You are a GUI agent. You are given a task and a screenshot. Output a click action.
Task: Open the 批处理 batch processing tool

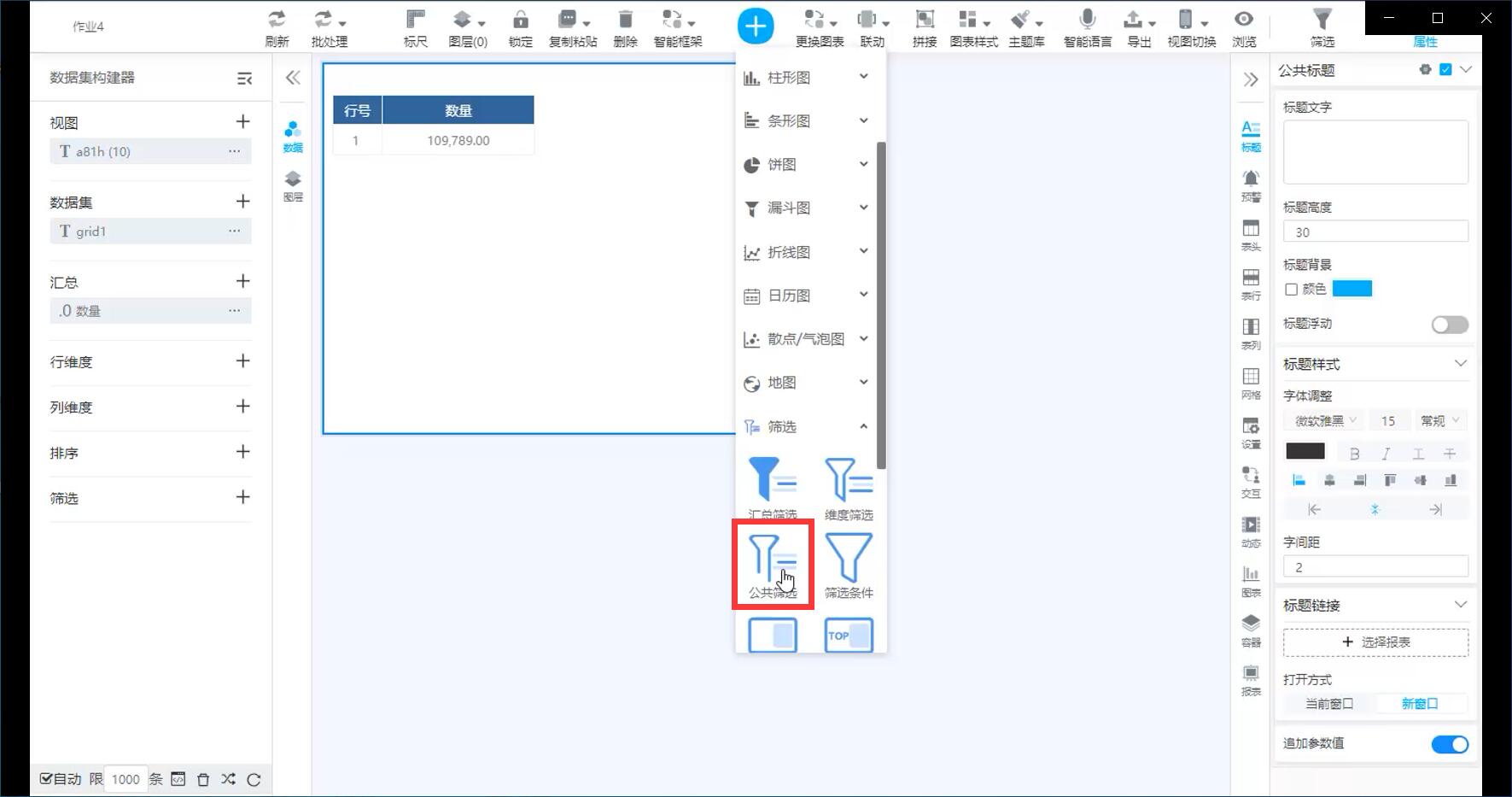click(x=329, y=27)
